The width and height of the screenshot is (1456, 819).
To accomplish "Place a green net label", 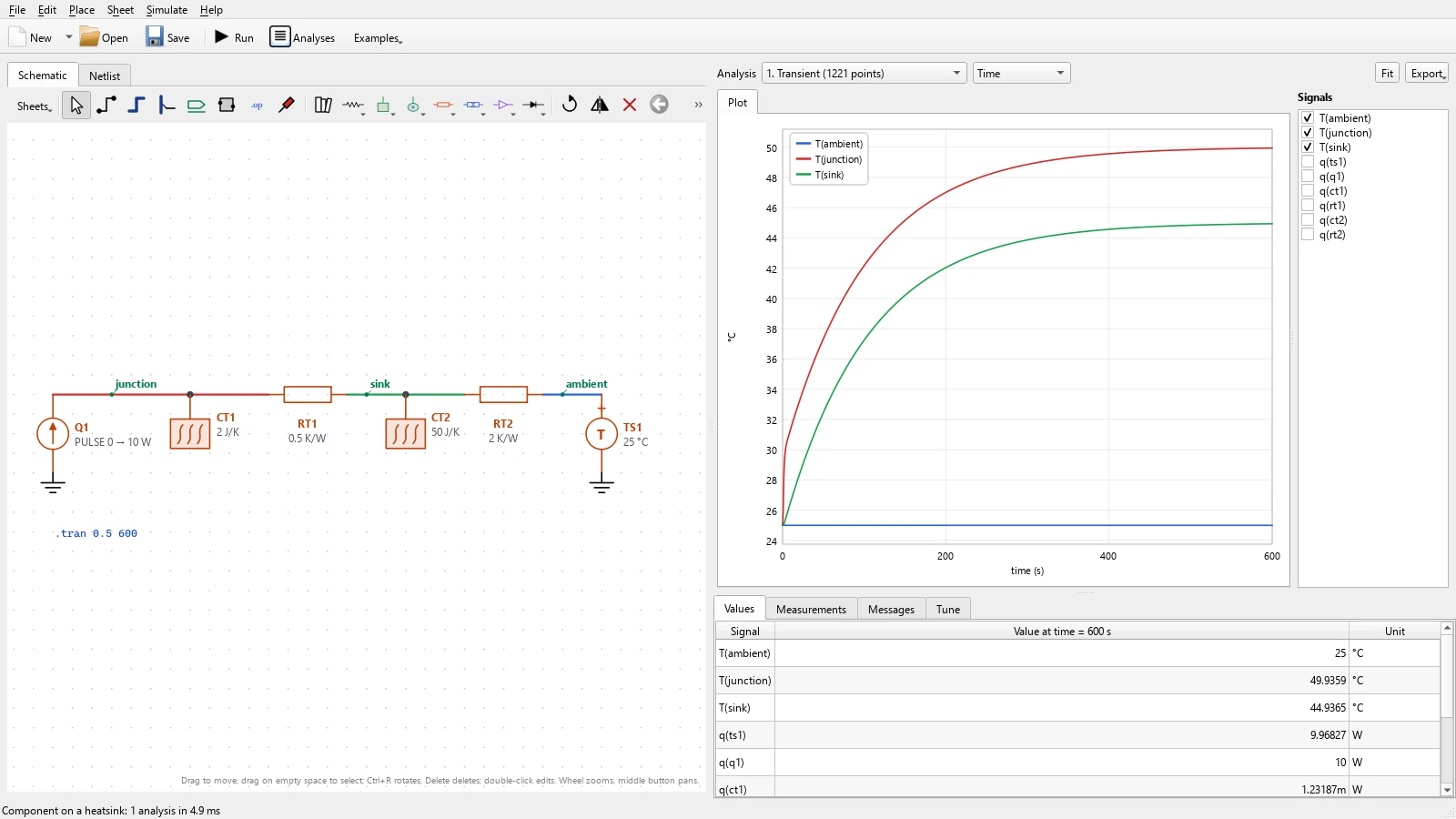I will [197, 106].
